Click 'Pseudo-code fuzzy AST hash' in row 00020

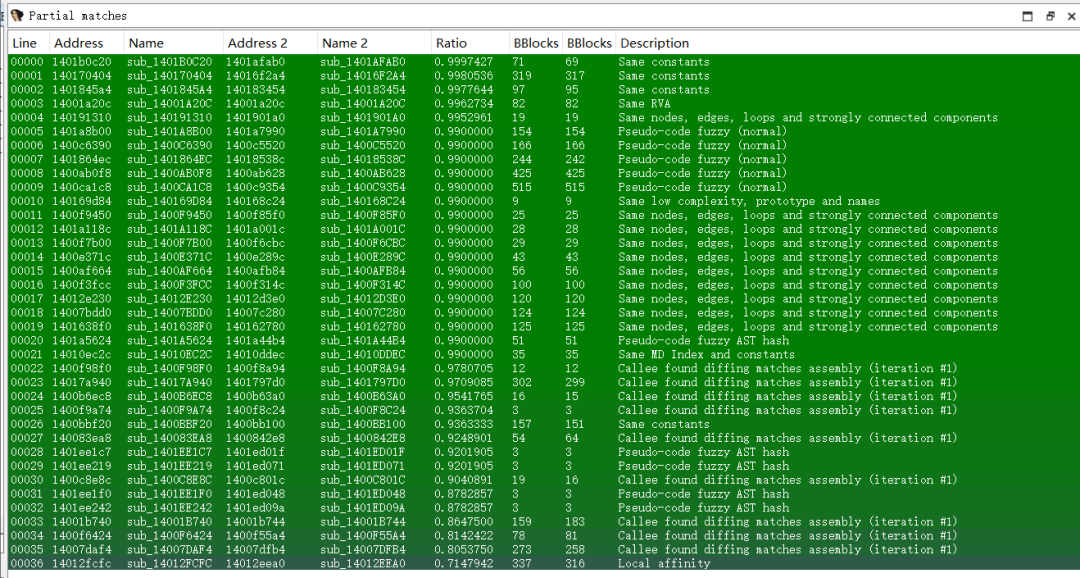pyautogui.click(x=703, y=340)
